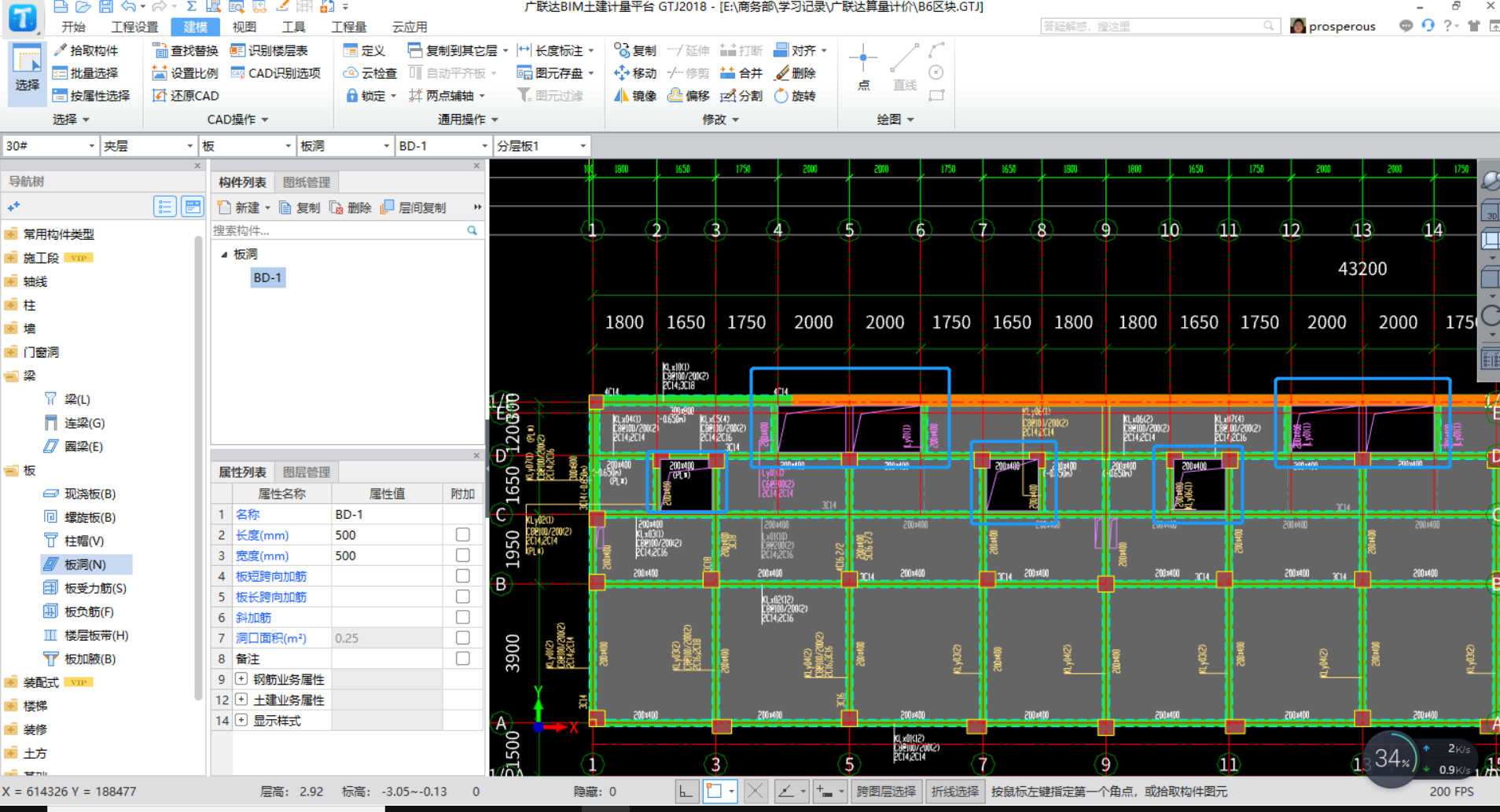Click 图元存盘 save element tool
Image resolution: width=1500 pixels, height=812 pixels.
(x=553, y=73)
